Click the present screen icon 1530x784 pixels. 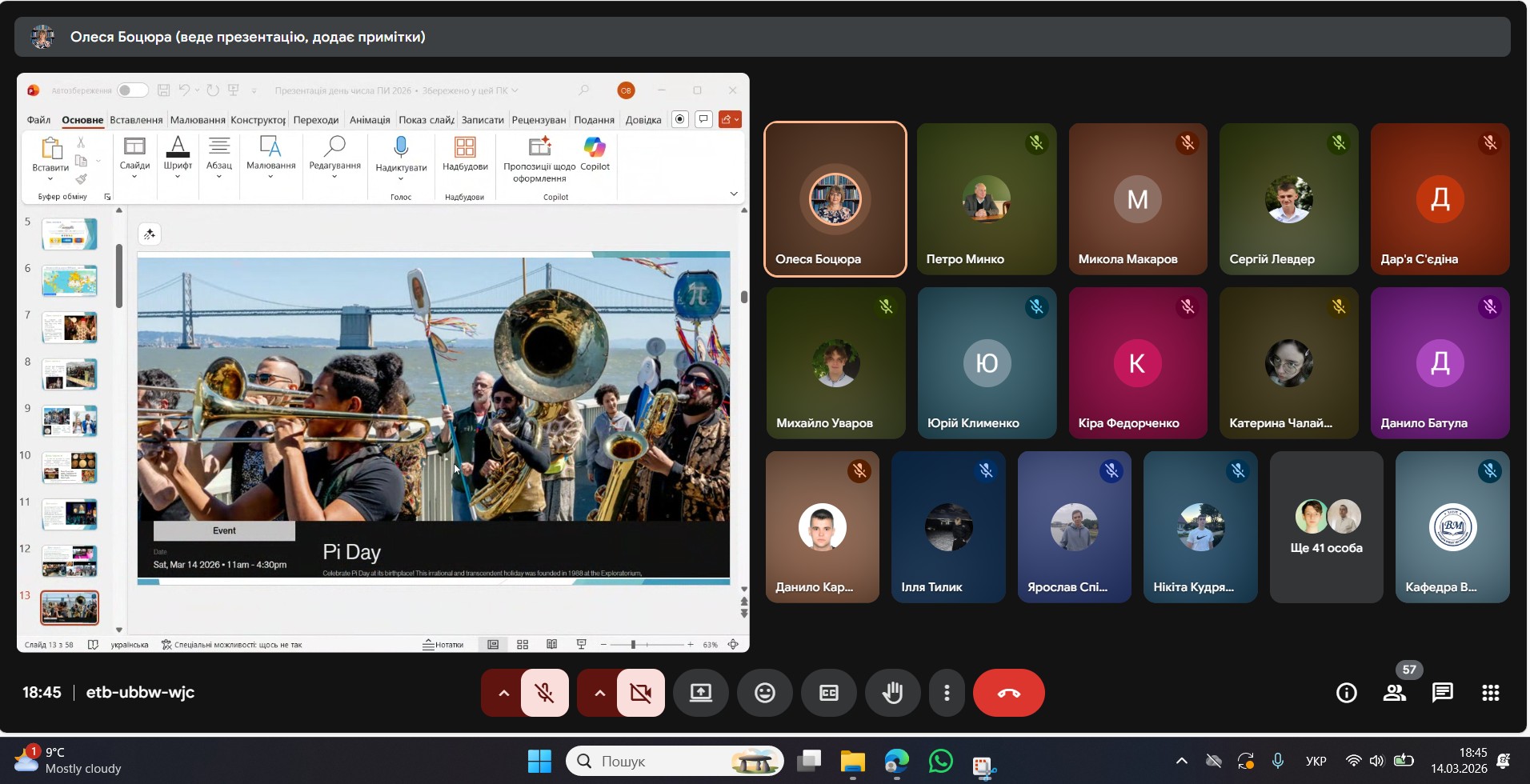coord(701,693)
